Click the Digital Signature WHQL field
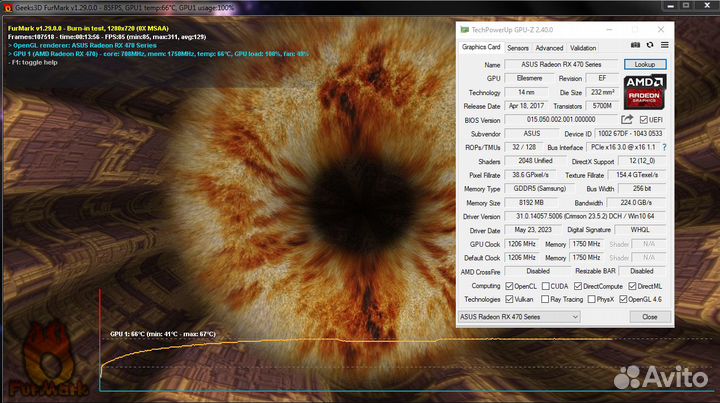The width and height of the screenshot is (720, 403). 640,229
